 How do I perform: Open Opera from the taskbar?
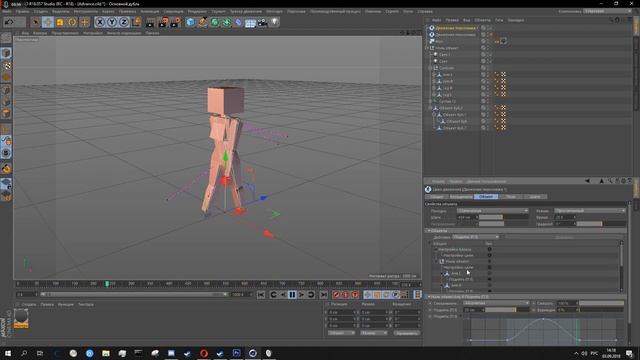pos(204,353)
